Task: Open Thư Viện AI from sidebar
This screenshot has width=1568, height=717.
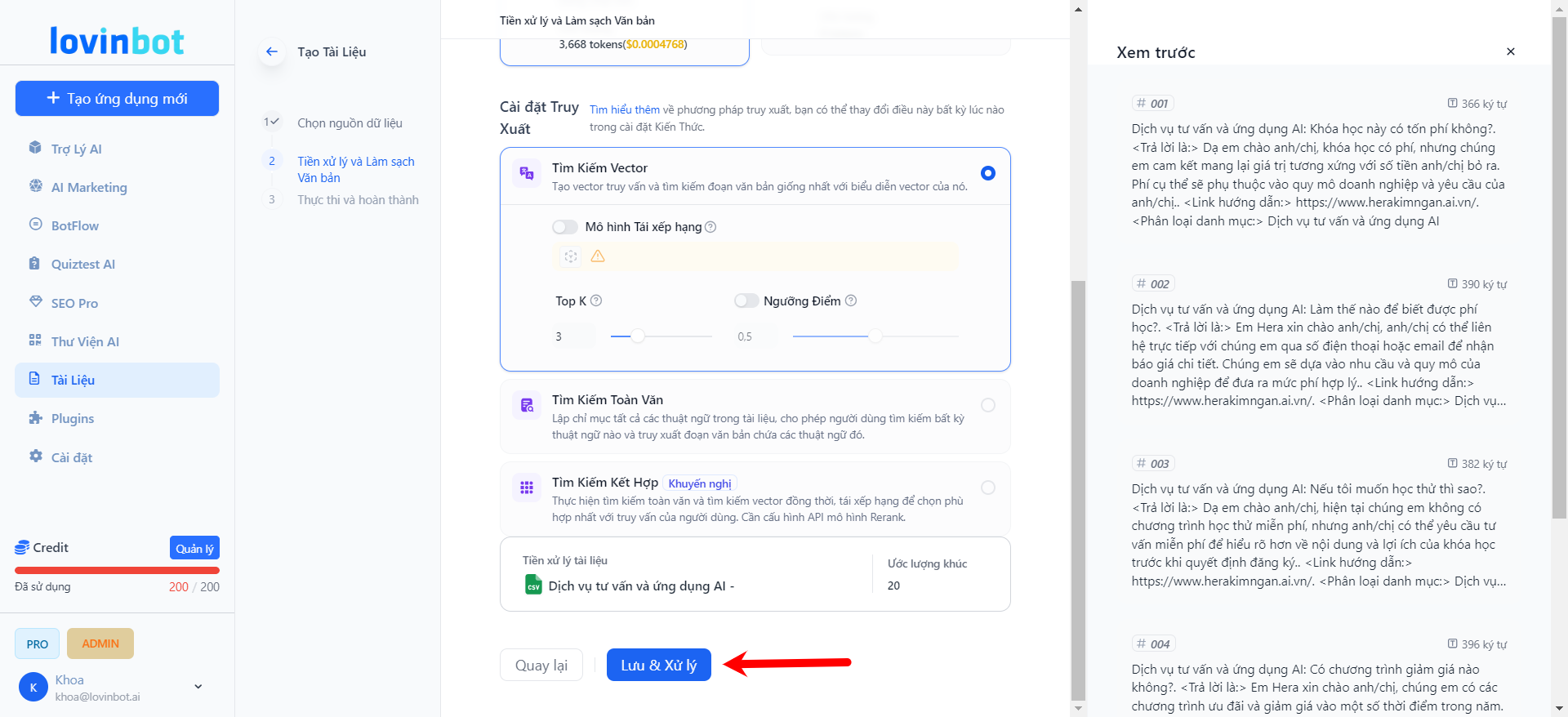Action: [36, 341]
